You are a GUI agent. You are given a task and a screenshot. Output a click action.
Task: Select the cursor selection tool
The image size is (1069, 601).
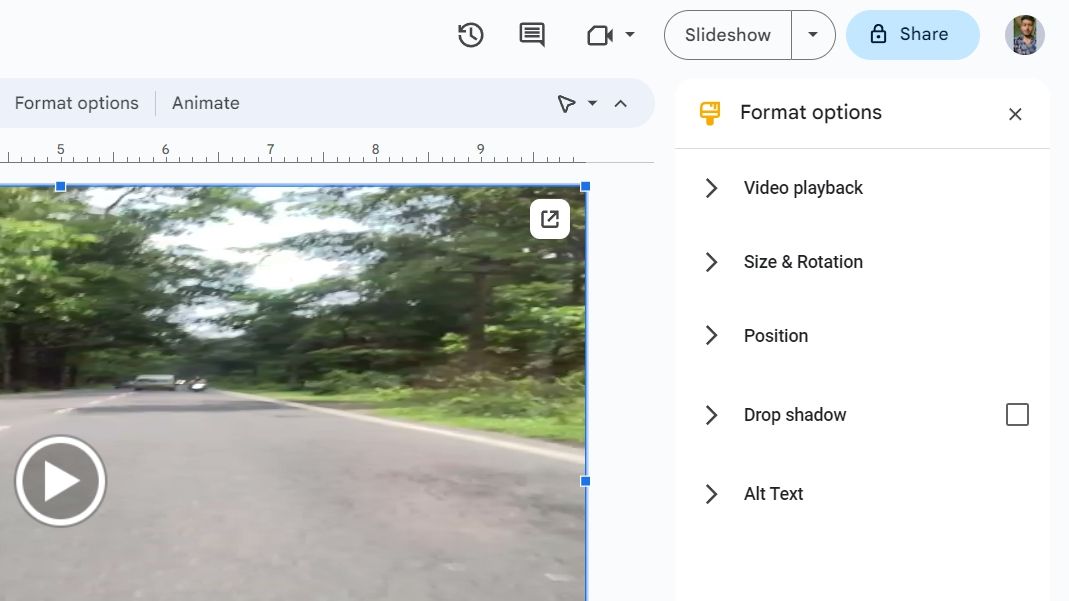(x=567, y=102)
